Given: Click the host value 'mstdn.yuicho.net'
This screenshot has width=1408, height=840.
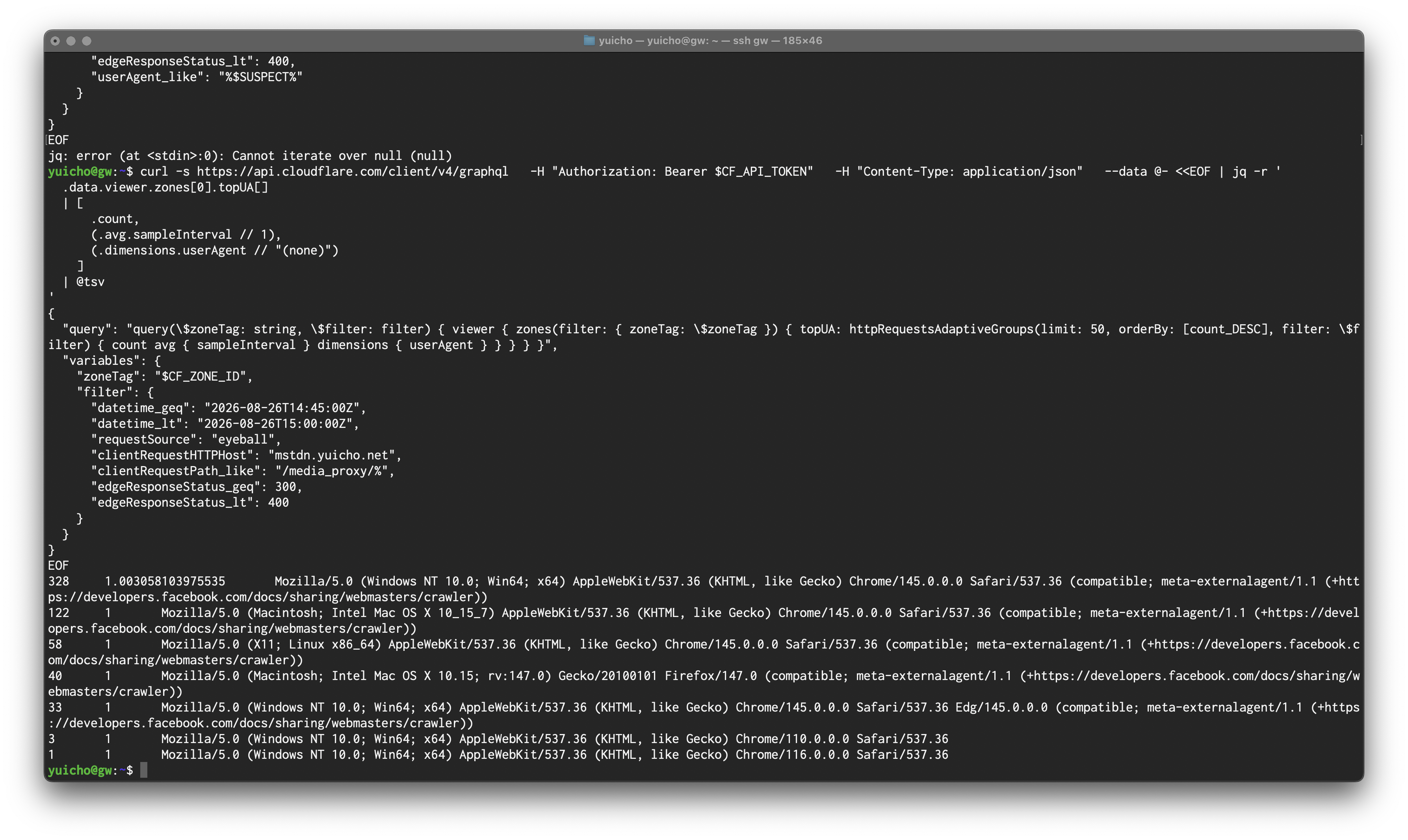Looking at the screenshot, I should click(332, 456).
